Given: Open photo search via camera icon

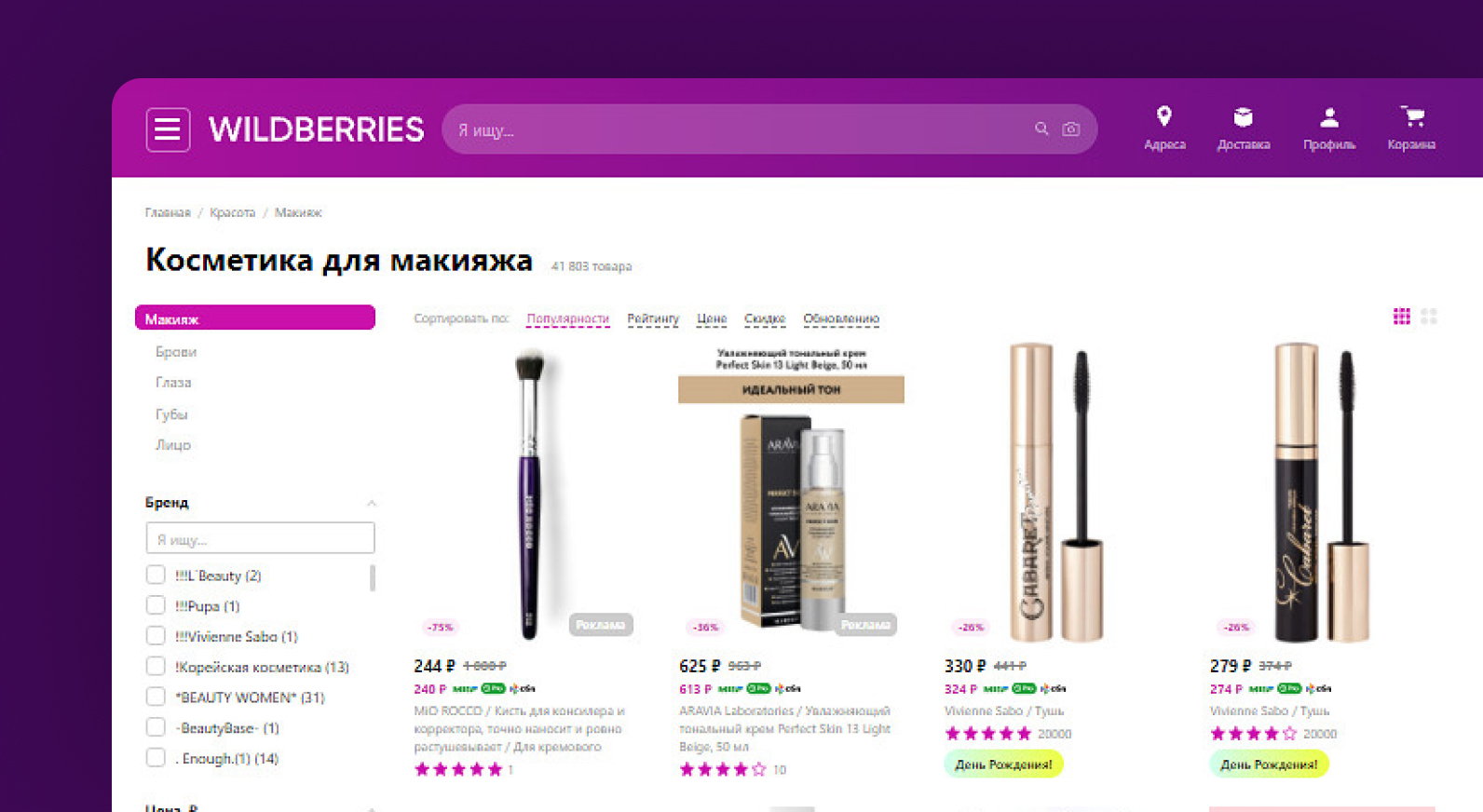Looking at the screenshot, I should tap(1071, 129).
